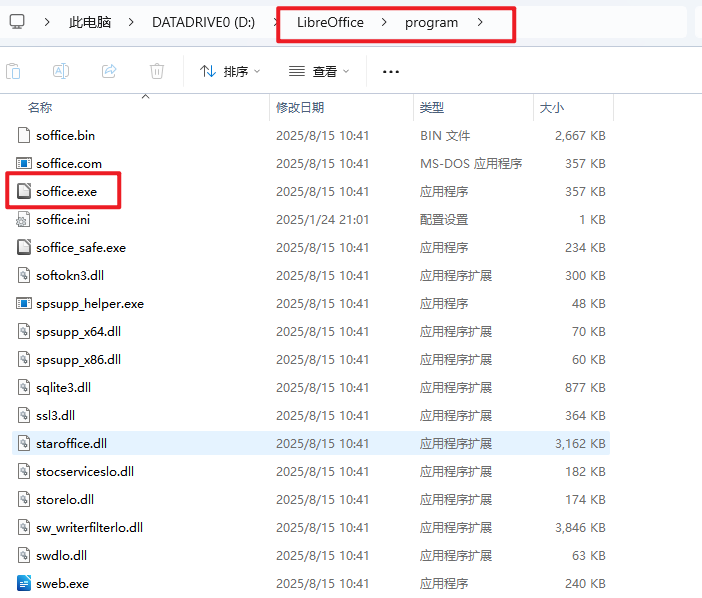Image resolution: width=702 pixels, height=598 pixels.
Task: Open the three-dot More options menu
Action: click(391, 72)
